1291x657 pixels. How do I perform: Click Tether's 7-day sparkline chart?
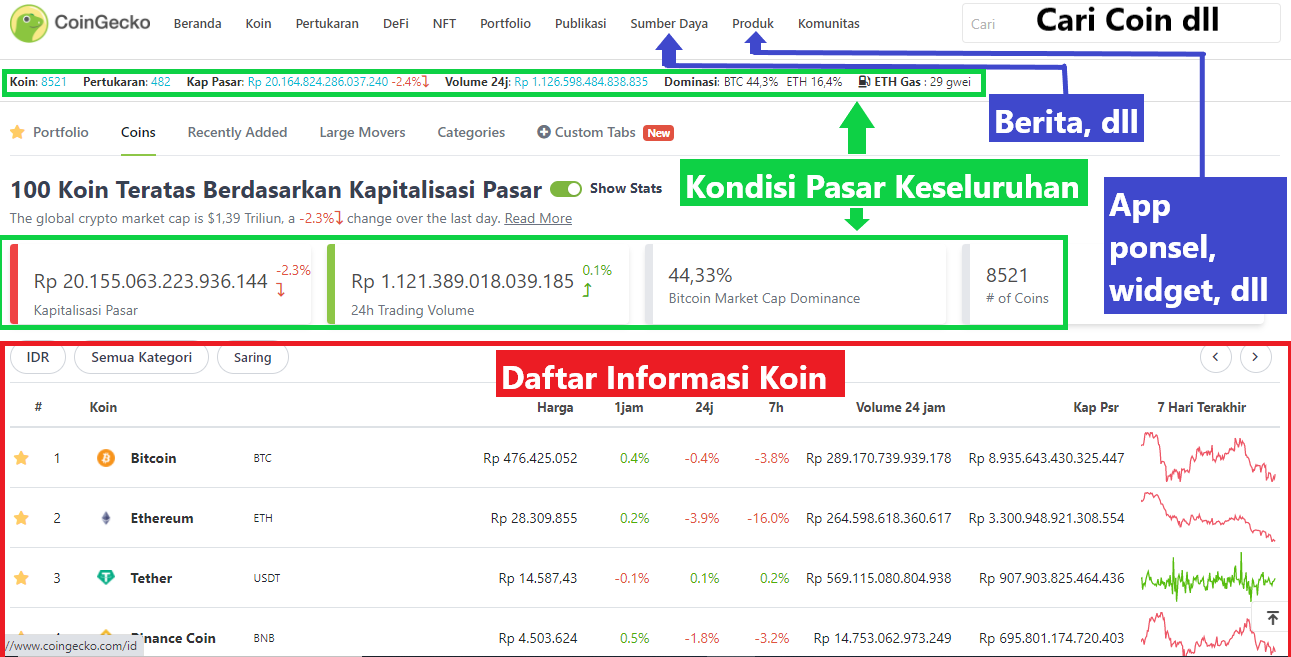[x=1208, y=578]
